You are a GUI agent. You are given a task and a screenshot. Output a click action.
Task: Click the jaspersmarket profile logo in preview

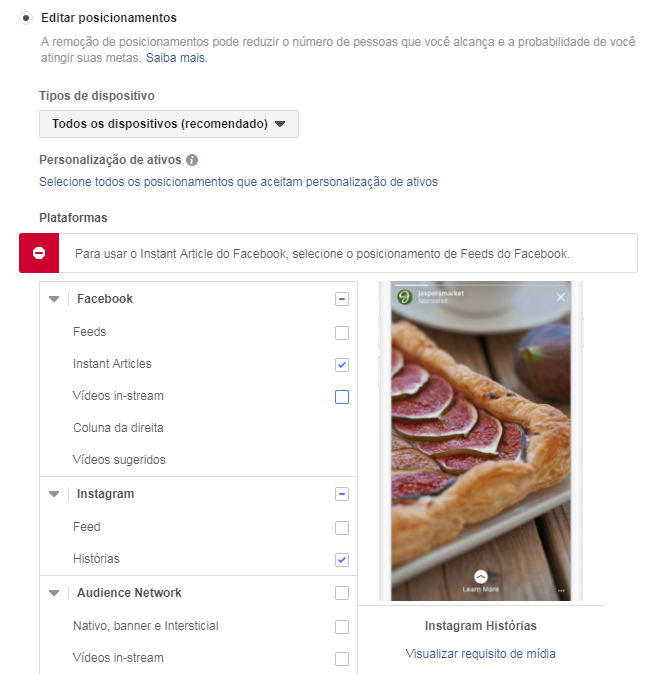(404, 297)
